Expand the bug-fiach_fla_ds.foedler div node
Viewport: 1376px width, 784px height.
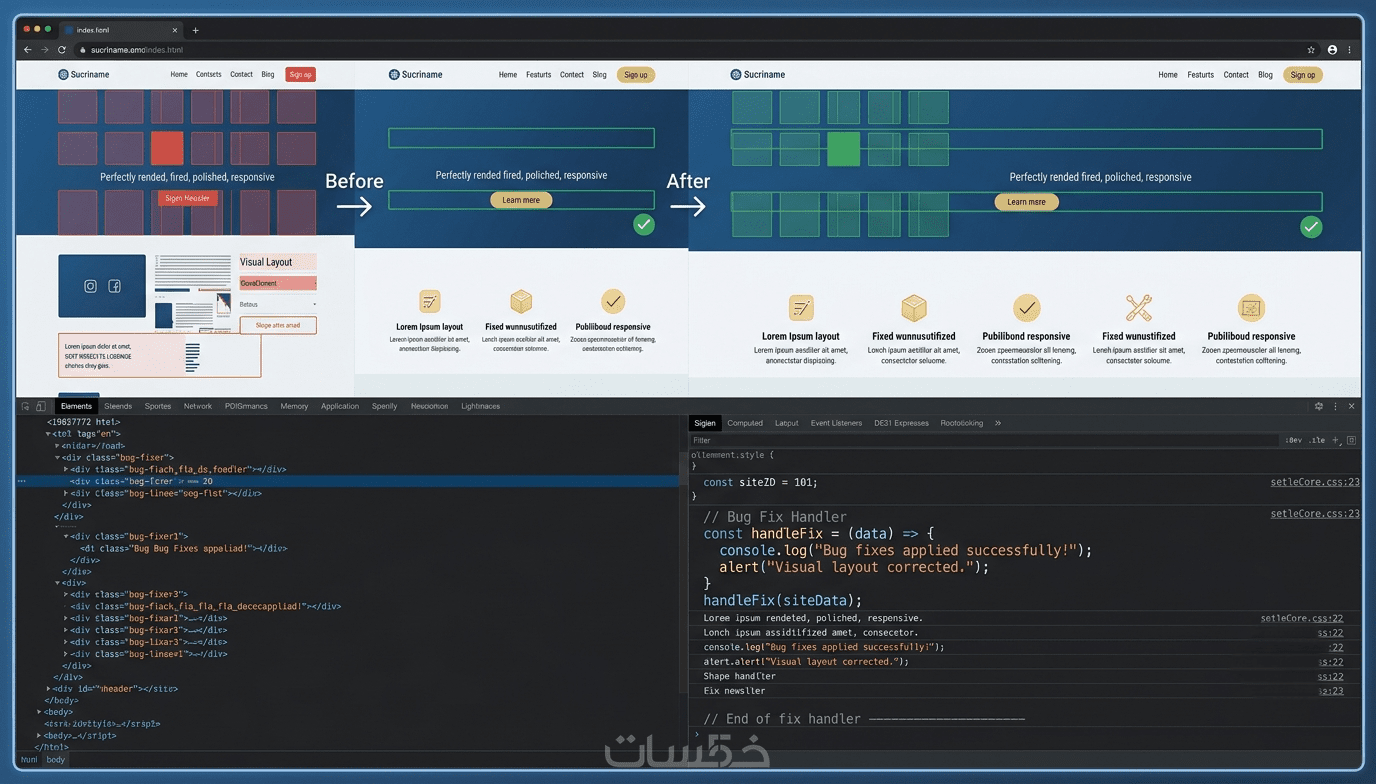coord(66,469)
